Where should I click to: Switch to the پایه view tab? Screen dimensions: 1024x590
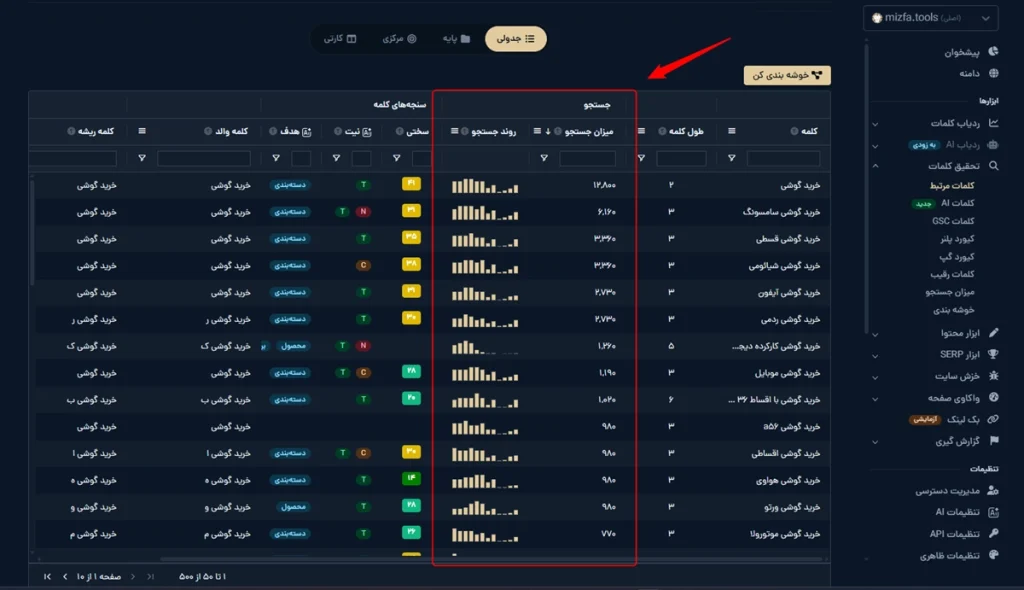point(456,39)
